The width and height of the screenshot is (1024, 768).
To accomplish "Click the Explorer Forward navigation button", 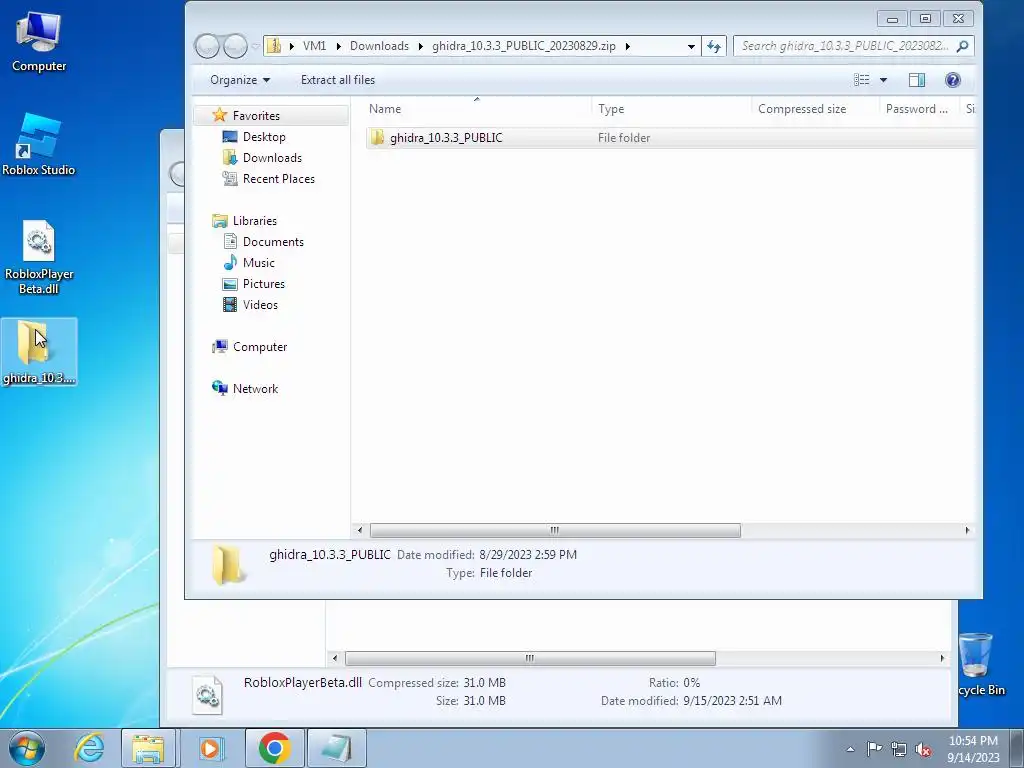I will point(235,46).
